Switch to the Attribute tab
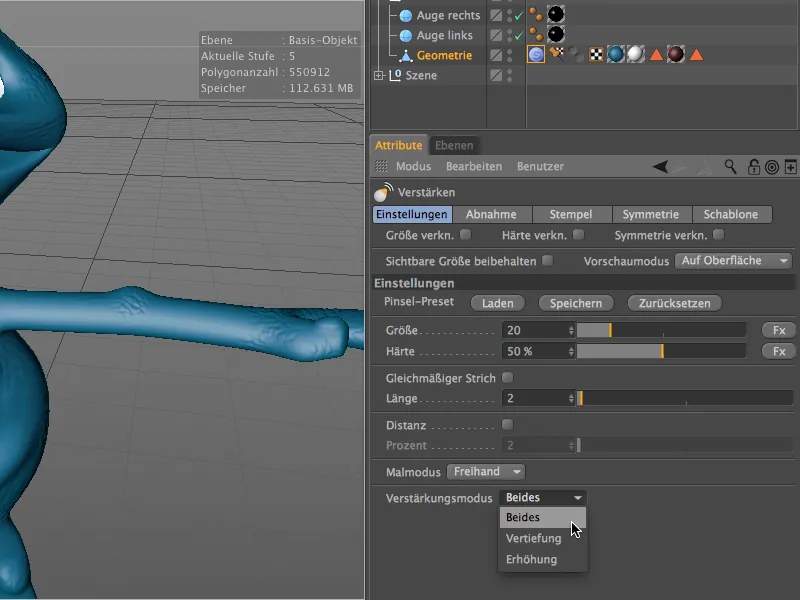Viewport: 800px width, 600px height. click(x=398, y=145)
